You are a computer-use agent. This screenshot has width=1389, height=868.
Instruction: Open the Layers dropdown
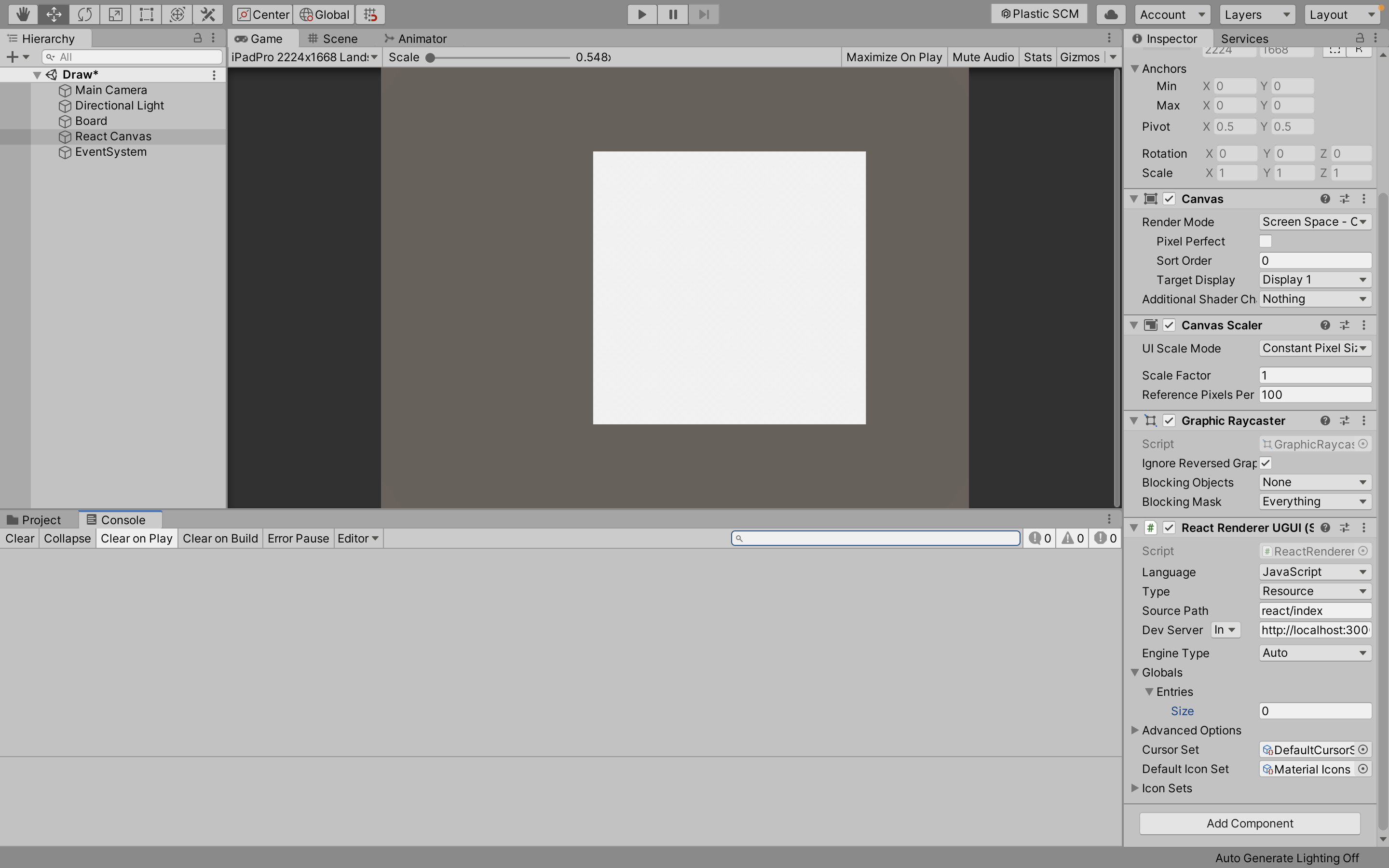[1256, 14]
